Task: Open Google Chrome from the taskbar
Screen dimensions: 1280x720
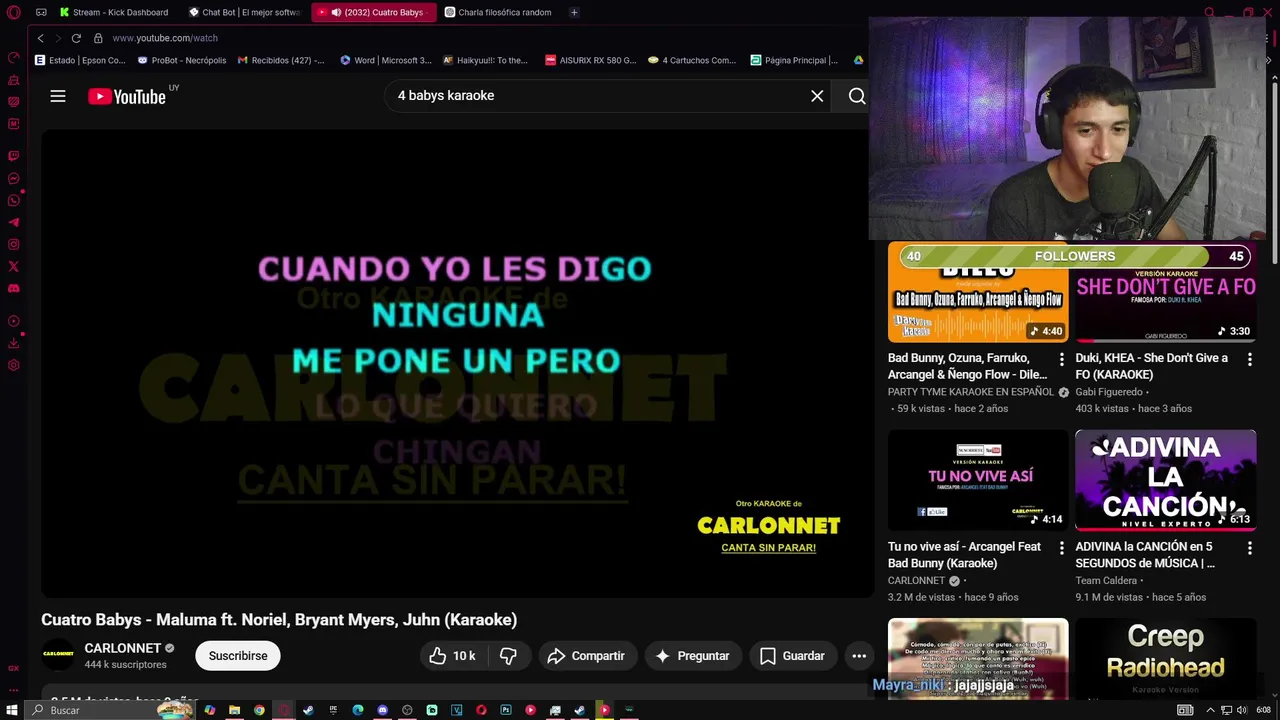Action: [x=259, y=710]
